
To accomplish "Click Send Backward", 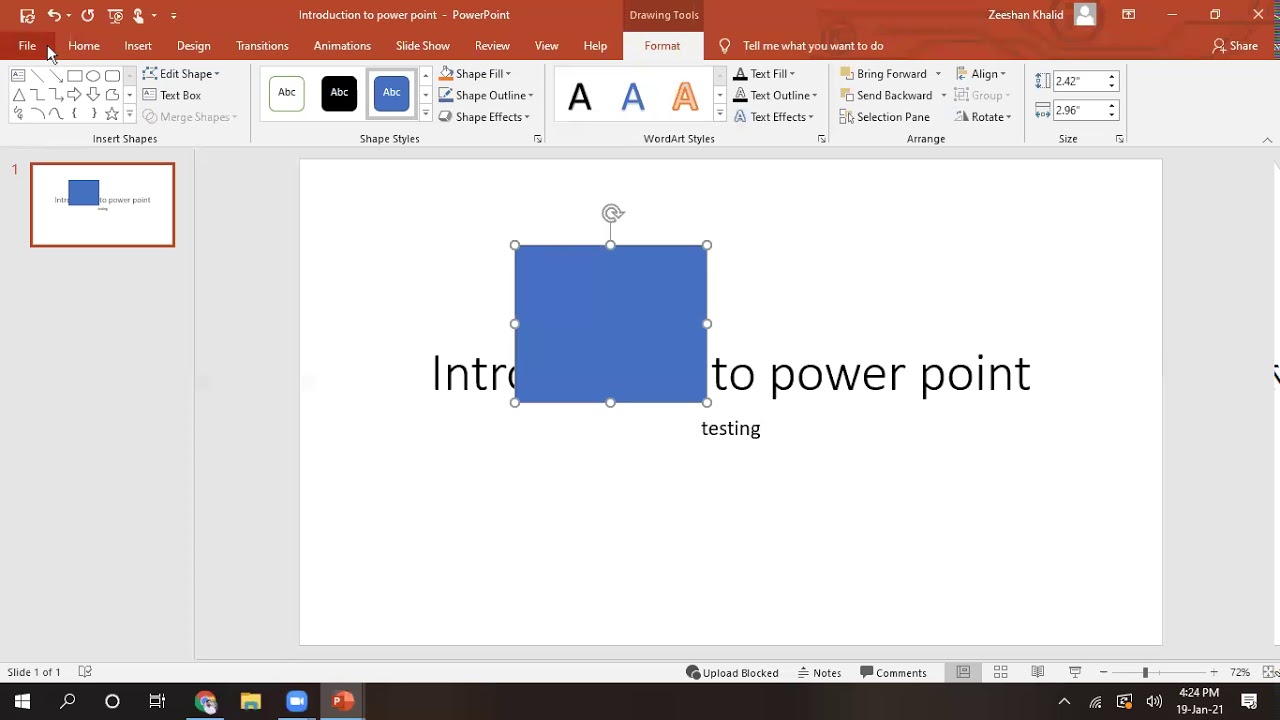I will 886,95.
